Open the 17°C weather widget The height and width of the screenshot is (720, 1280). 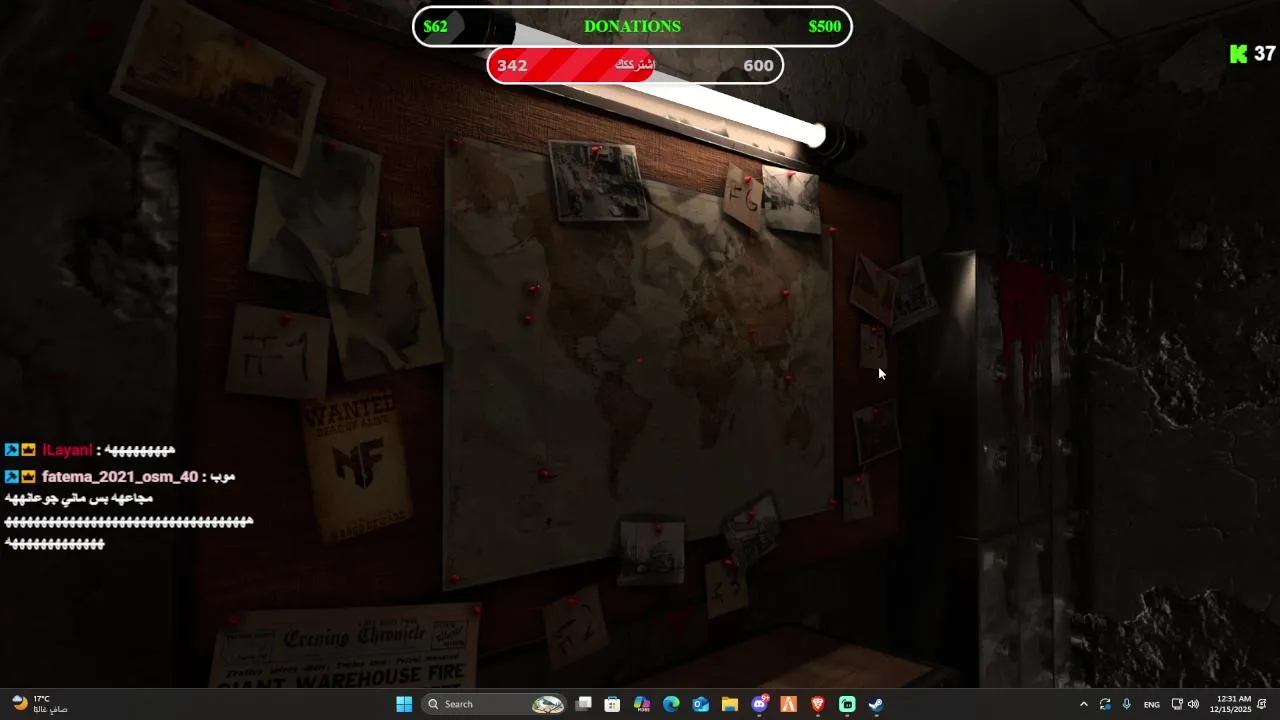(x=38, y=704)
